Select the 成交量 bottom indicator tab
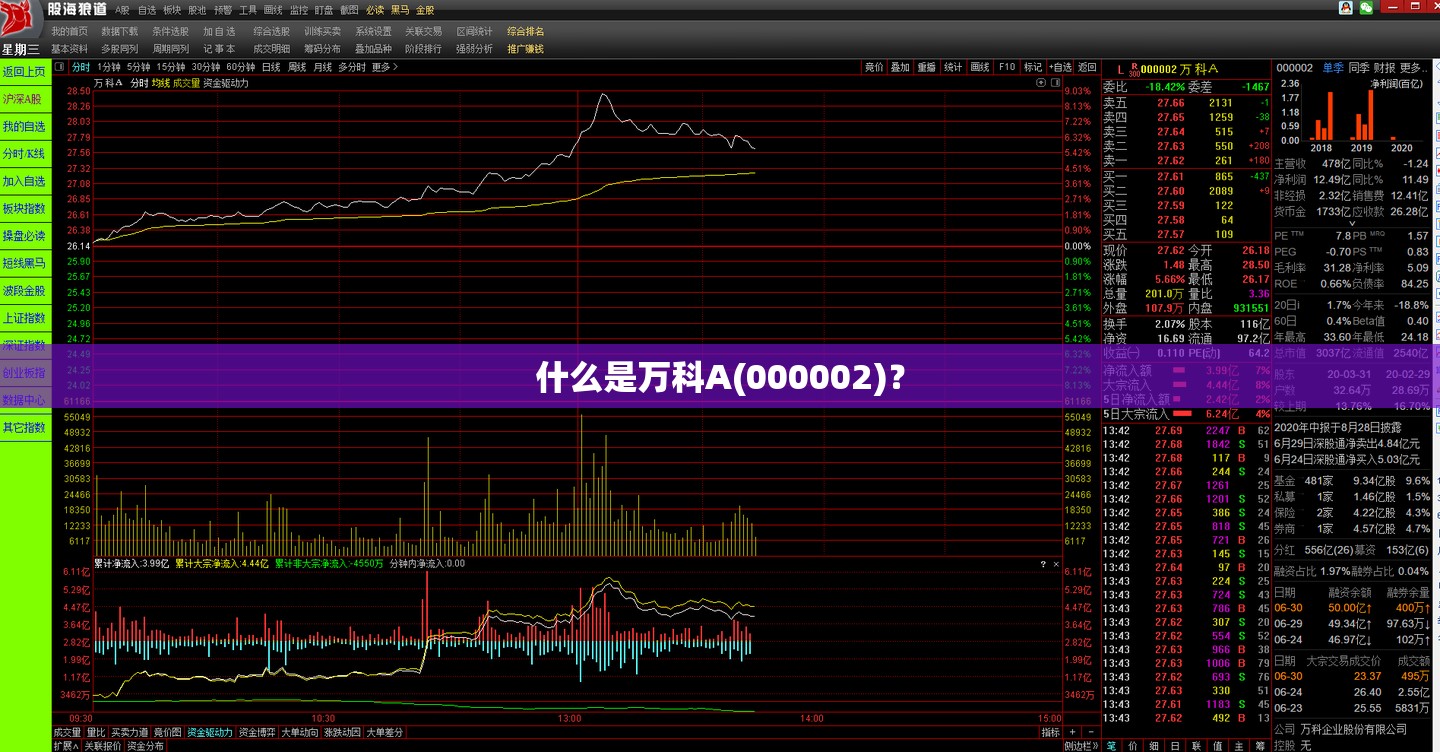This screenshot has height=752, width=1440. 68,733
